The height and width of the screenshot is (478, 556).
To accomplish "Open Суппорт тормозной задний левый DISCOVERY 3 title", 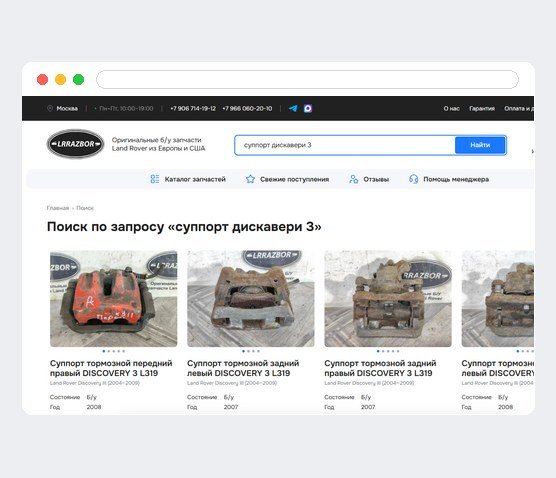I will [243, 368].
